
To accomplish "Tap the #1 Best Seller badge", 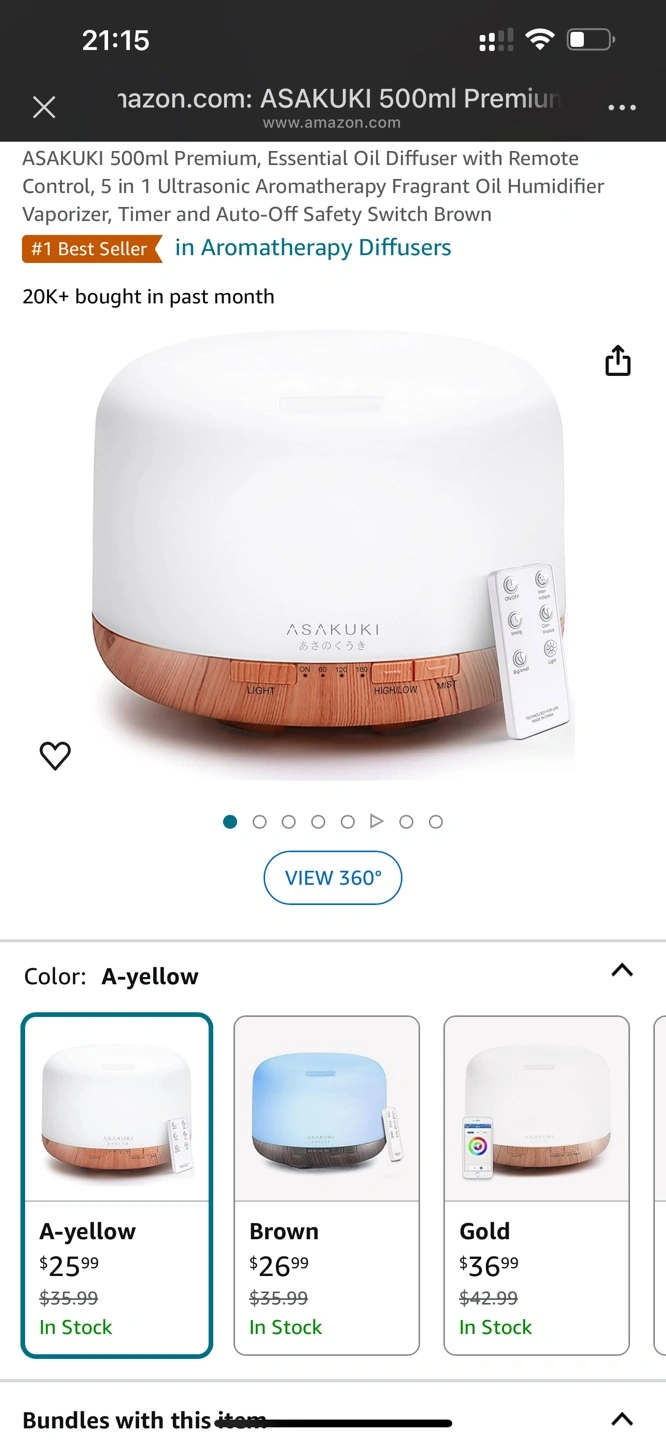I will [92, 249].
